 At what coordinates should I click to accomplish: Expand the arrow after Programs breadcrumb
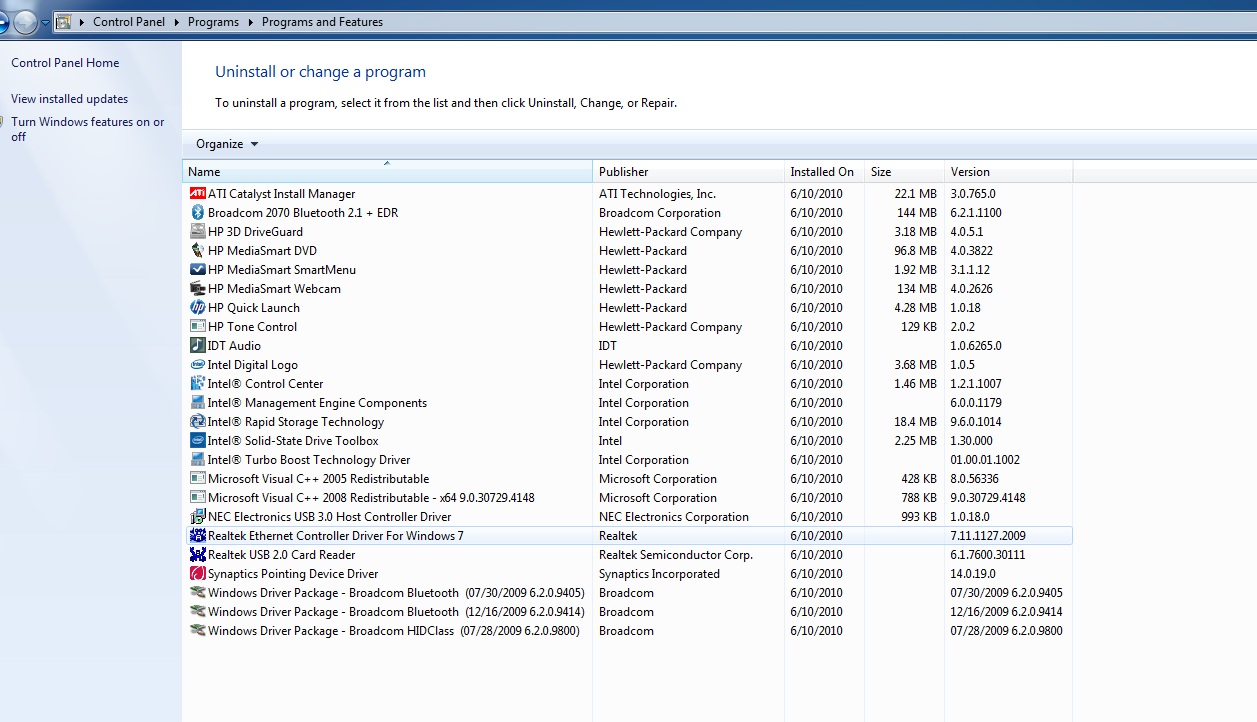click(250, 22)
